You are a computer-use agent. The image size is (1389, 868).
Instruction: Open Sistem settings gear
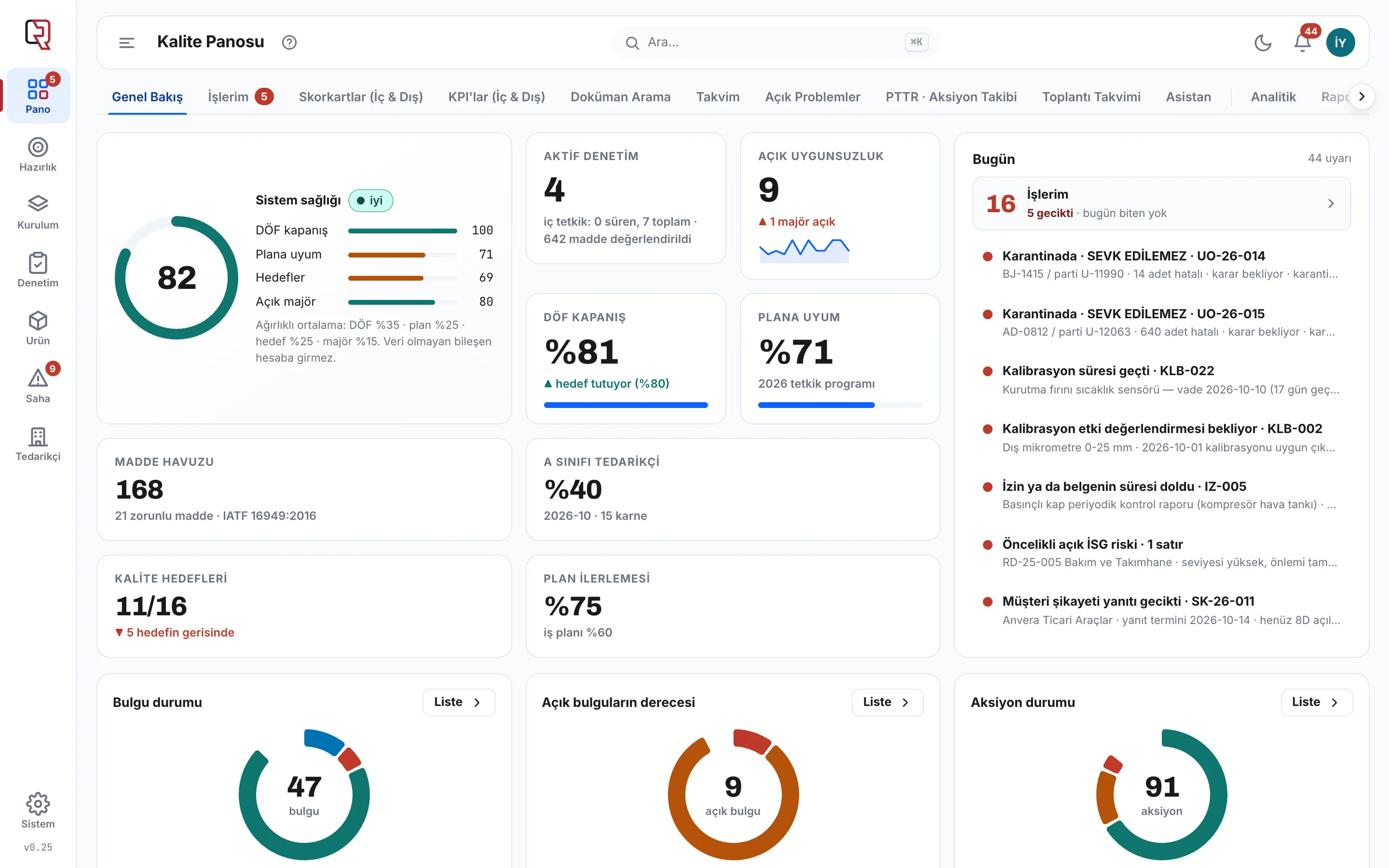pos(38,811)
